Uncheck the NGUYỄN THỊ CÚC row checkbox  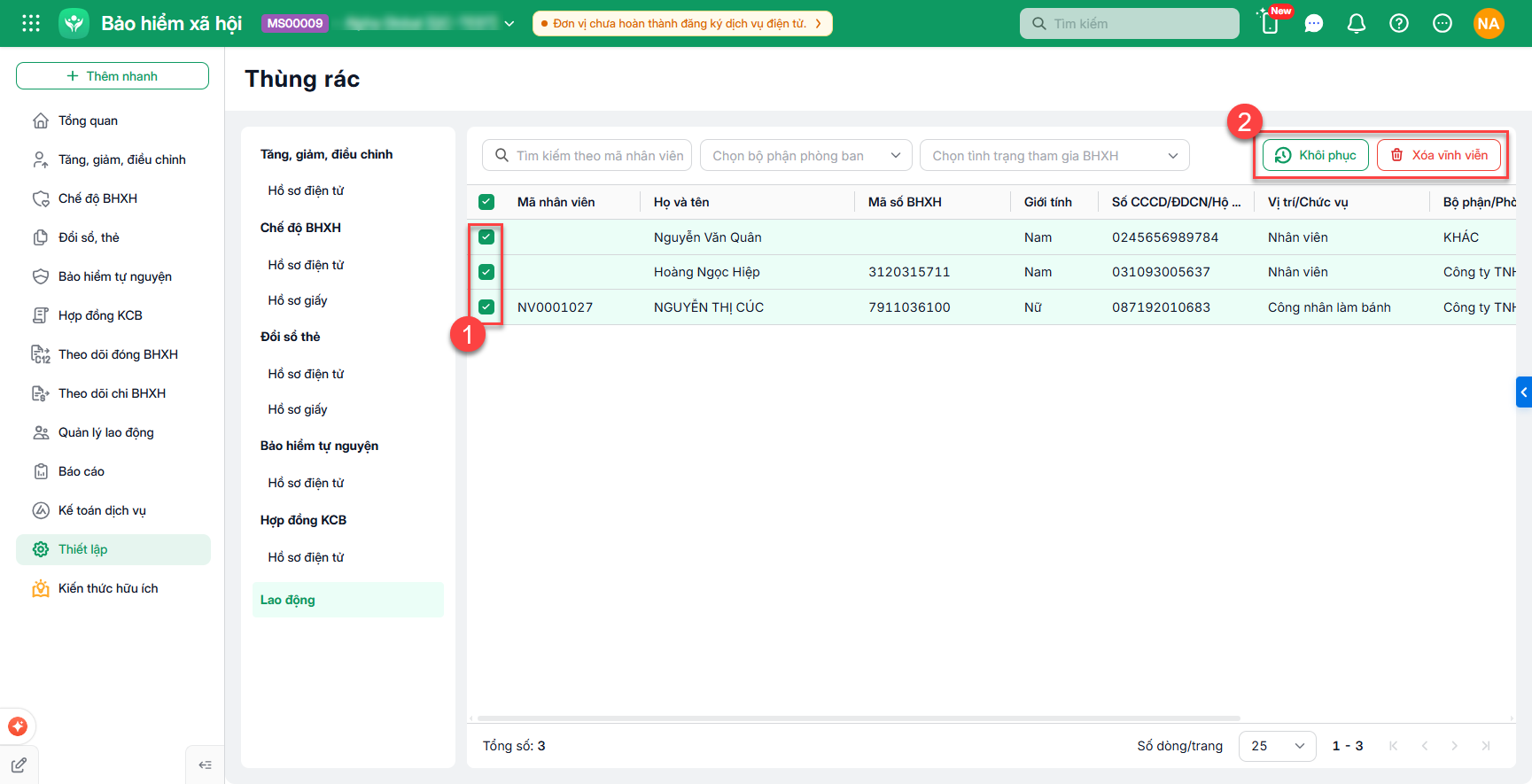coord(486,307)
